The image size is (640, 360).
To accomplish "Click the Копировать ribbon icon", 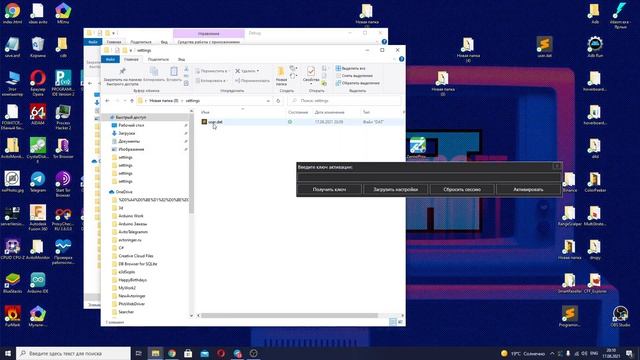I will coord(154,72).
